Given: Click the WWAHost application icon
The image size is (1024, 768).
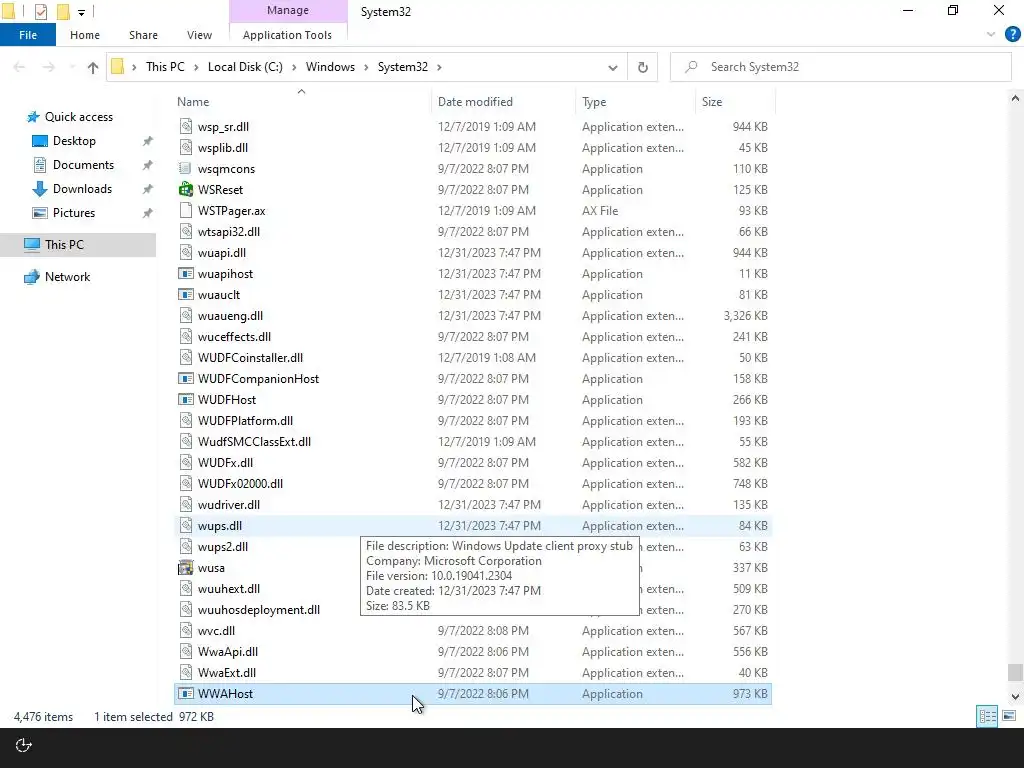Looking at the screenshot, I should (x=186, y=694).
